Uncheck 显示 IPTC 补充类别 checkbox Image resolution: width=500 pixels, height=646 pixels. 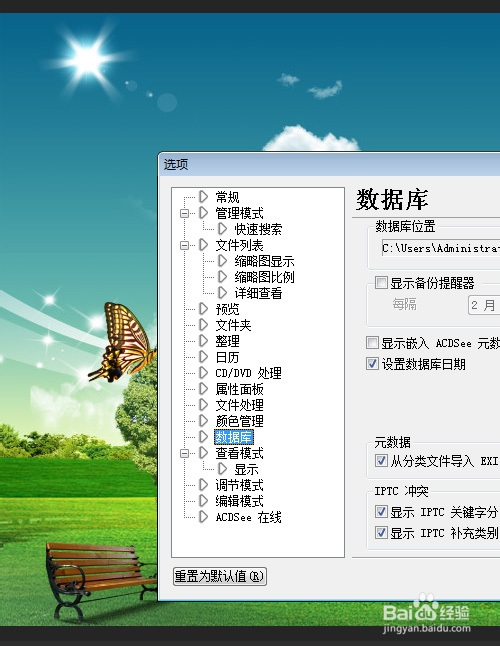point(381,533)
